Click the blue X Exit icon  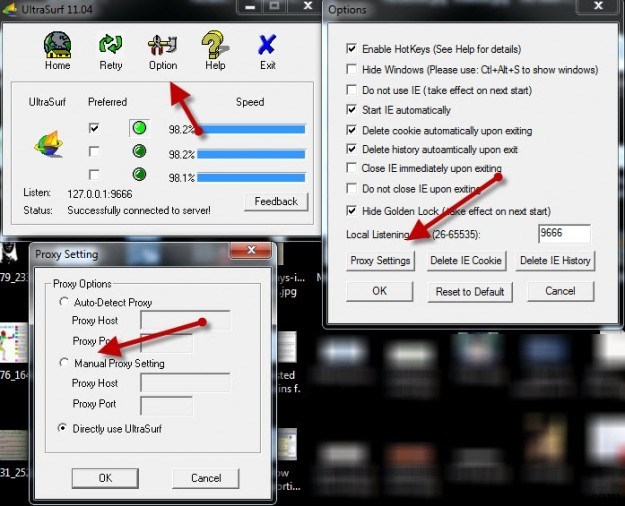pyautogui.click(x=267, y=51)
